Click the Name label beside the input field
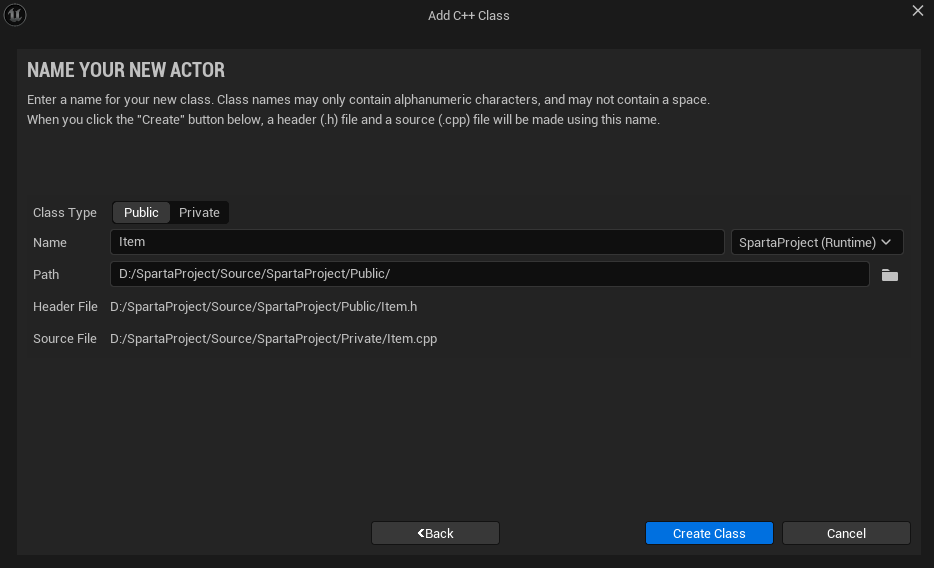The height and width of the screenshot is (568, 934). coord(50,243)
